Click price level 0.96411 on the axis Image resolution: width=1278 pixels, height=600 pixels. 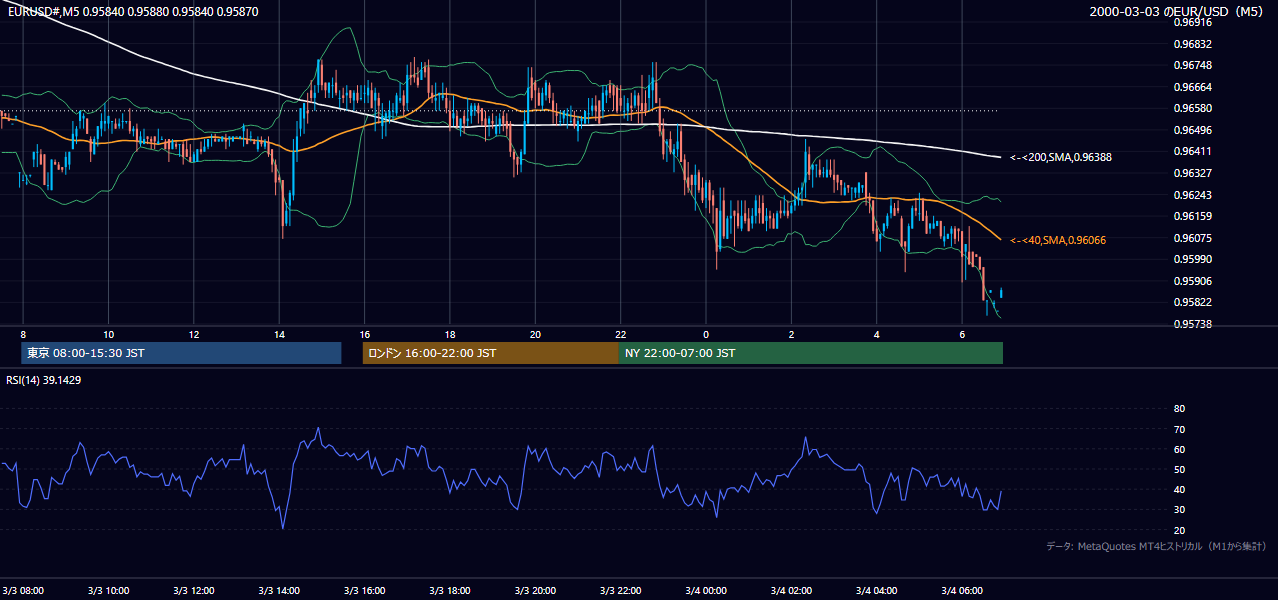coord(1192,151)
